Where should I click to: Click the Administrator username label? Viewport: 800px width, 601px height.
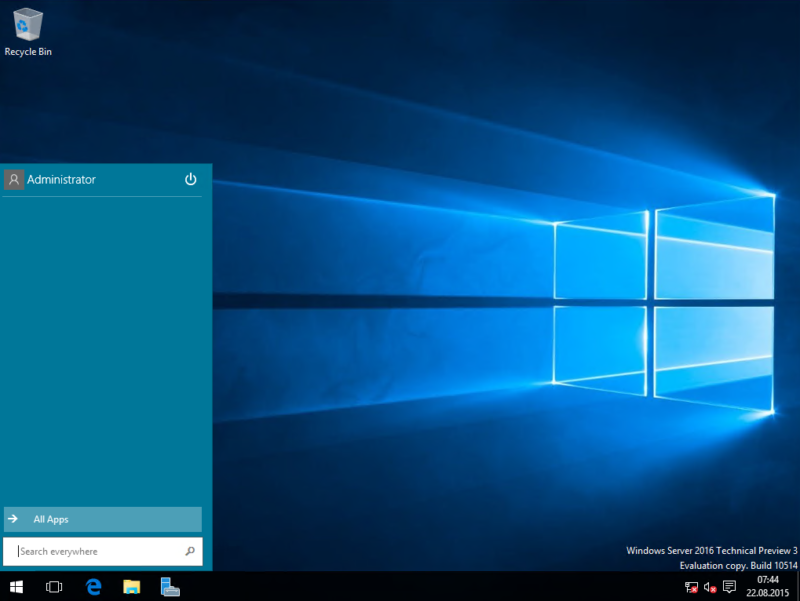pos(63,179)
